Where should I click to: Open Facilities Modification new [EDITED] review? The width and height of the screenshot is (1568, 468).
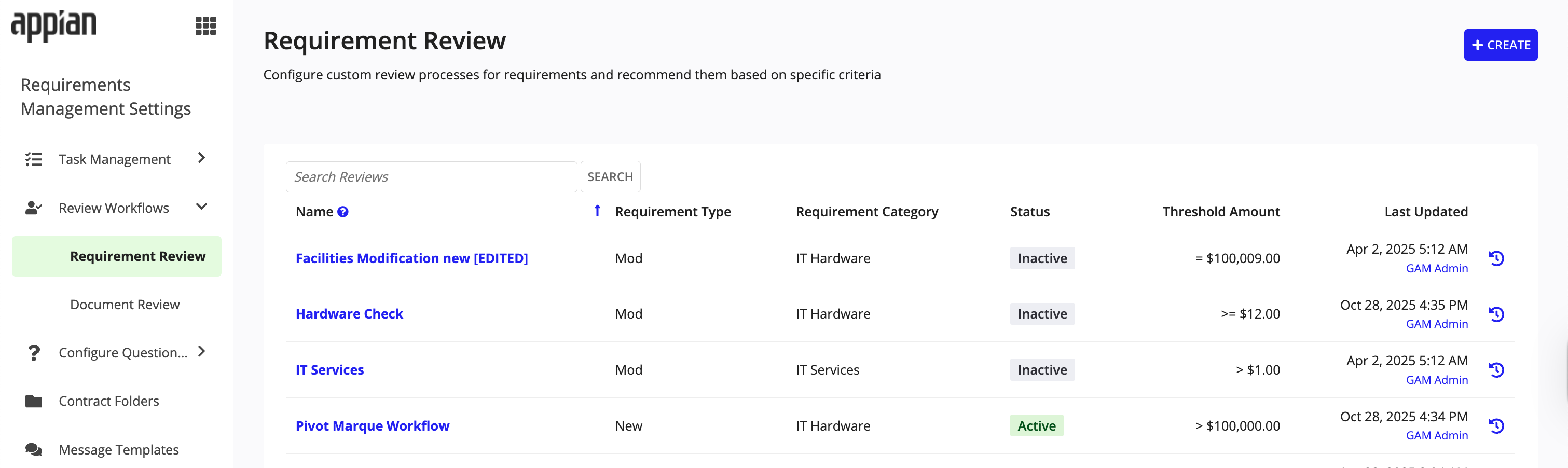coord(411,258)
